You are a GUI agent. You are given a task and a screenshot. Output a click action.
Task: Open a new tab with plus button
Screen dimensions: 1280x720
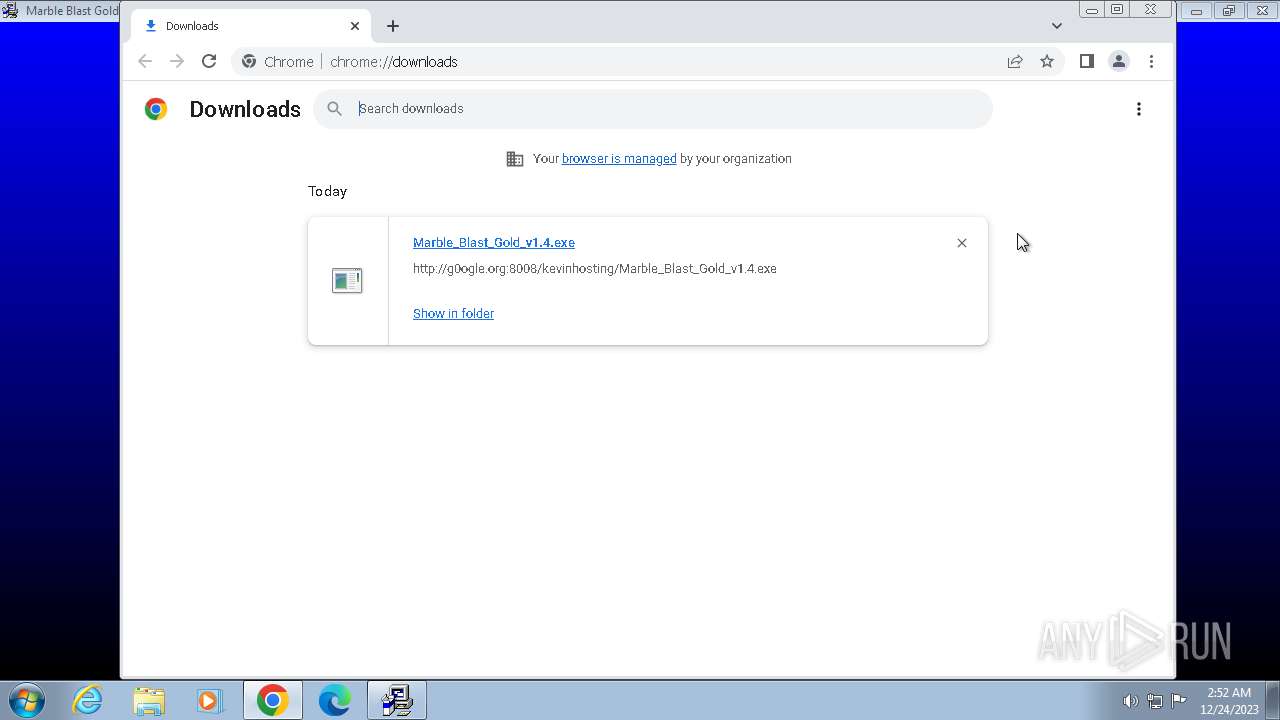[x=393, y=26]
